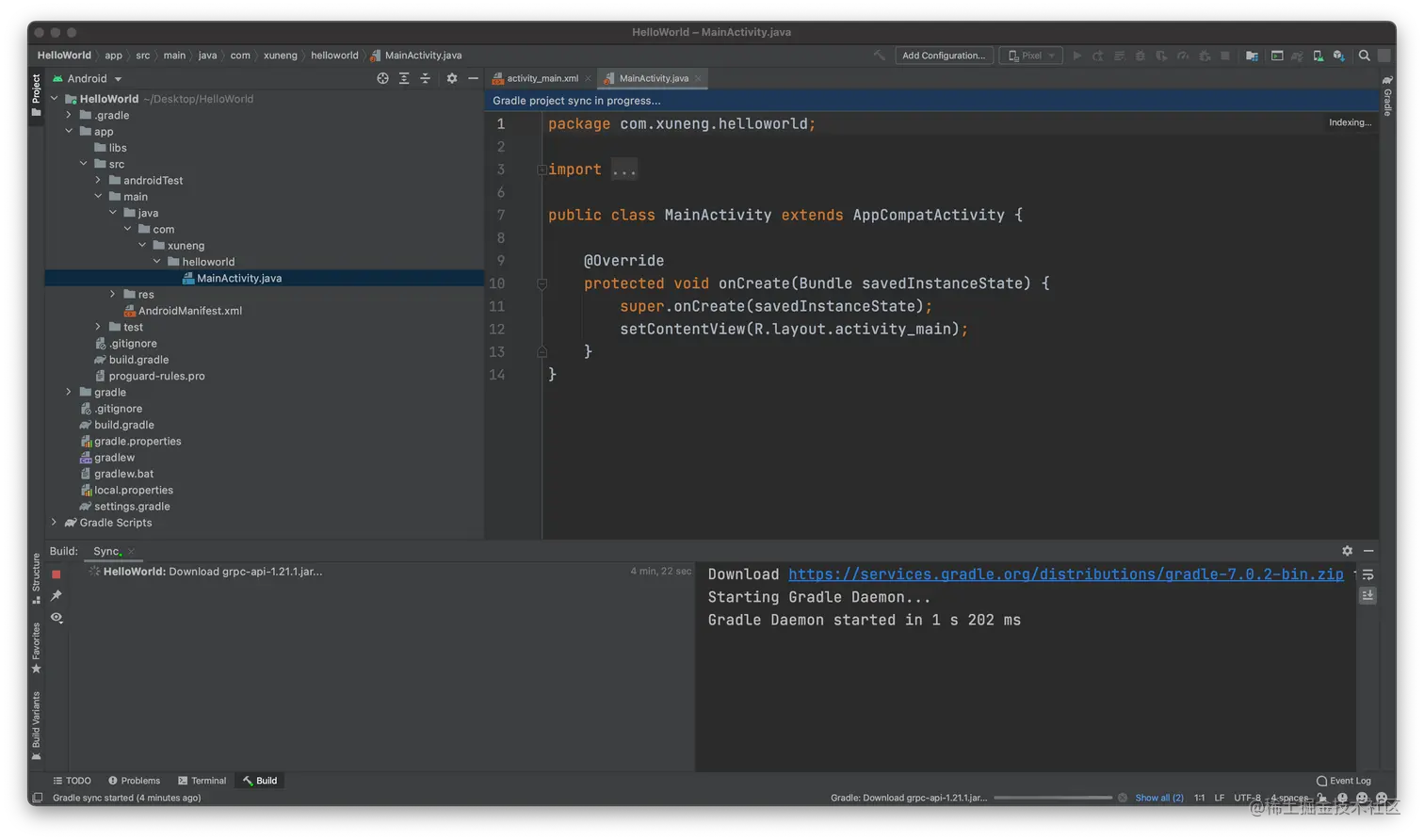Click select opened file target icon
Image resolution: width=1424 pixels, height=840 pixels.
[382, 78]
